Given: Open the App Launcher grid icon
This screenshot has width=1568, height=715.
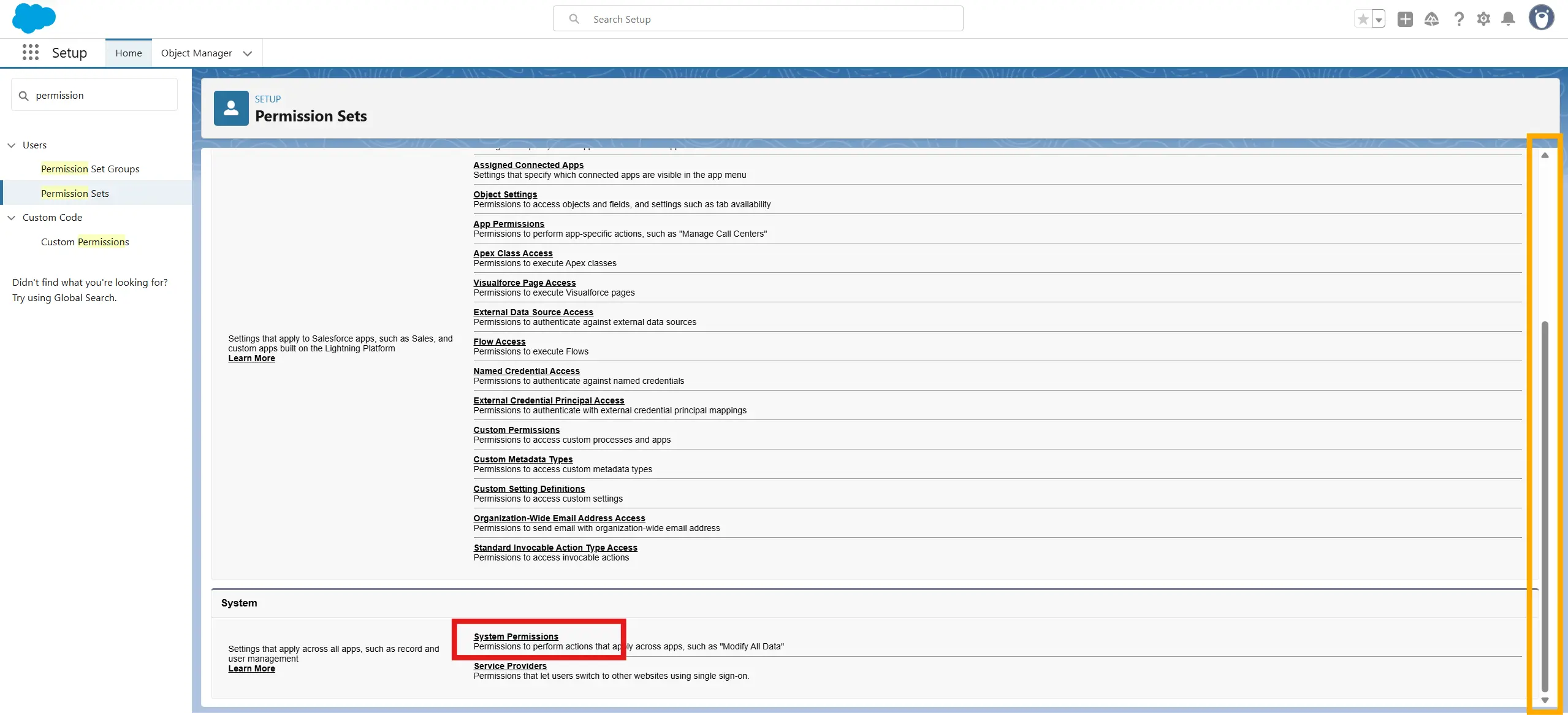Looking at the screenshot, I should pos(30,53).
